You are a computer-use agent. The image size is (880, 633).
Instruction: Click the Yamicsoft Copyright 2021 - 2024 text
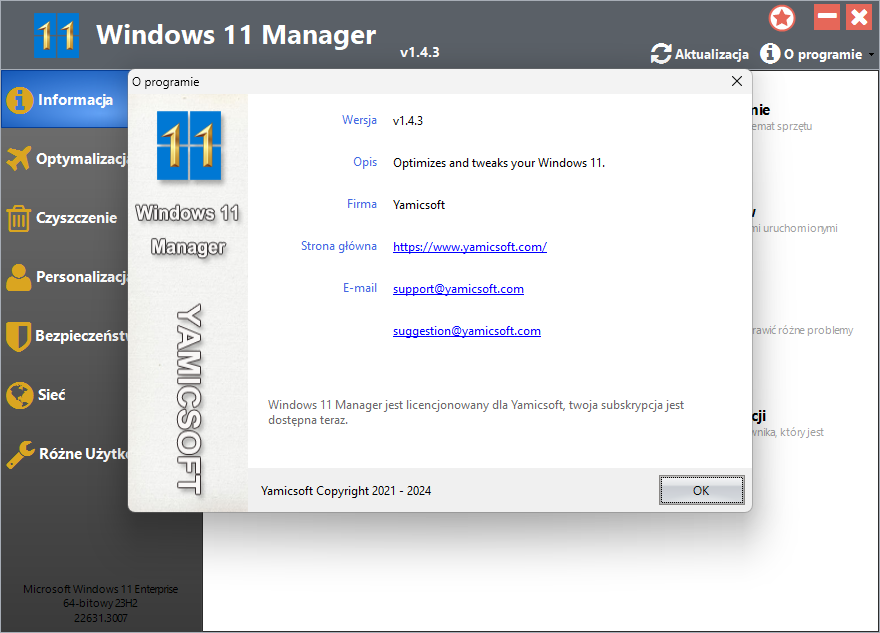coord(346,491)
